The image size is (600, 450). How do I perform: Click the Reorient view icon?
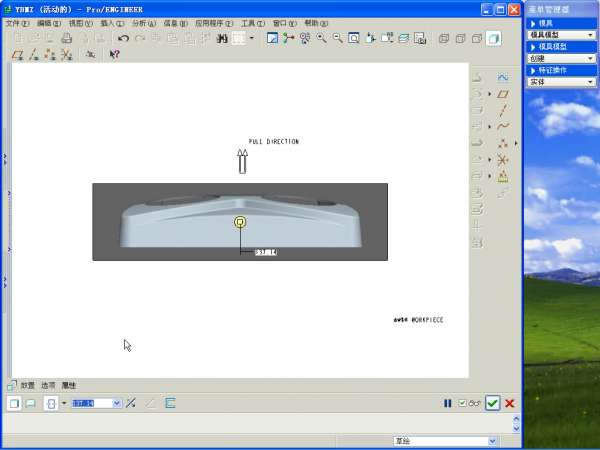click(x=370, y=38)
